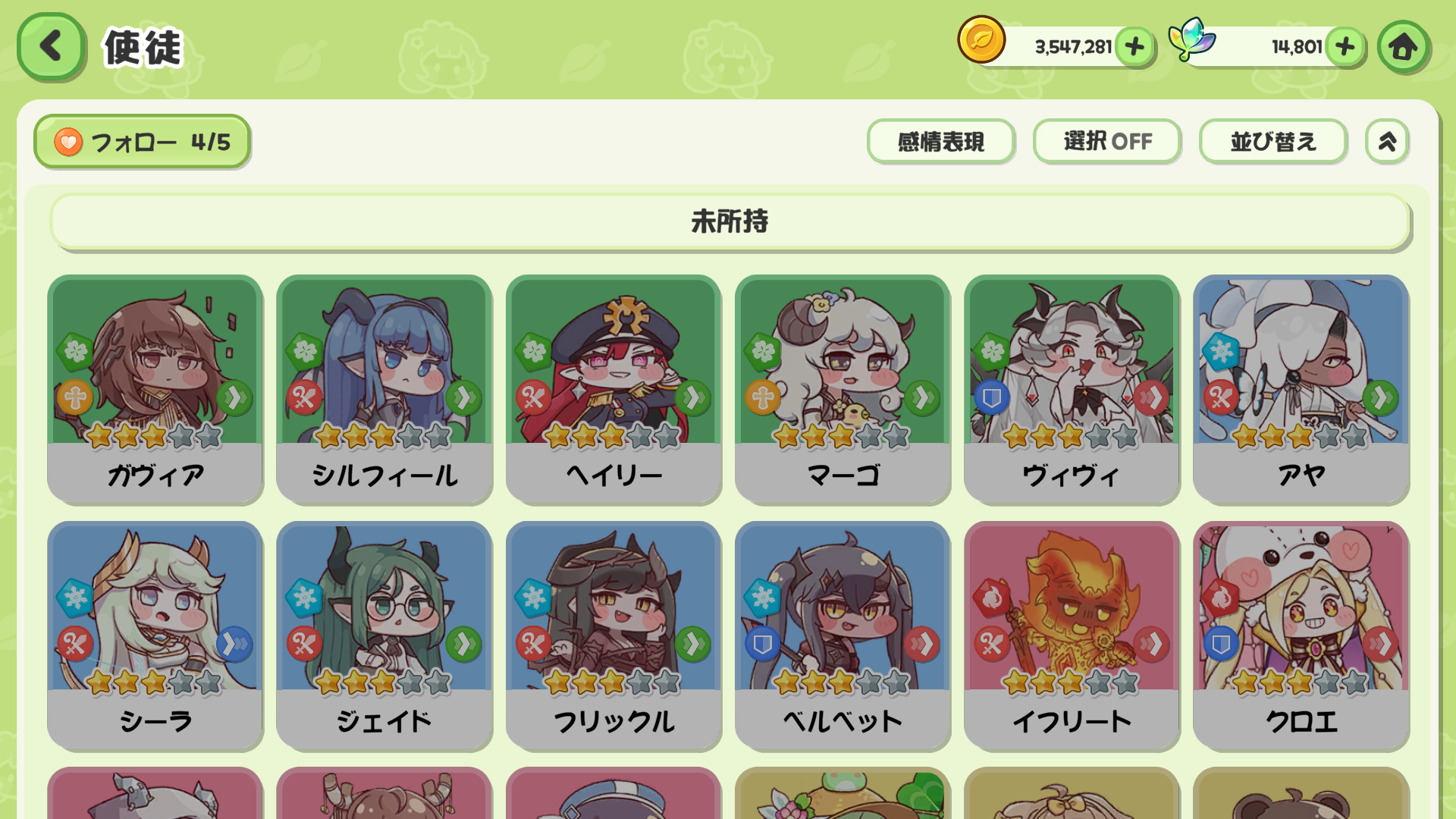Click the shield role icon on ベルベット
1456x819 pixels.
point(762,645)
